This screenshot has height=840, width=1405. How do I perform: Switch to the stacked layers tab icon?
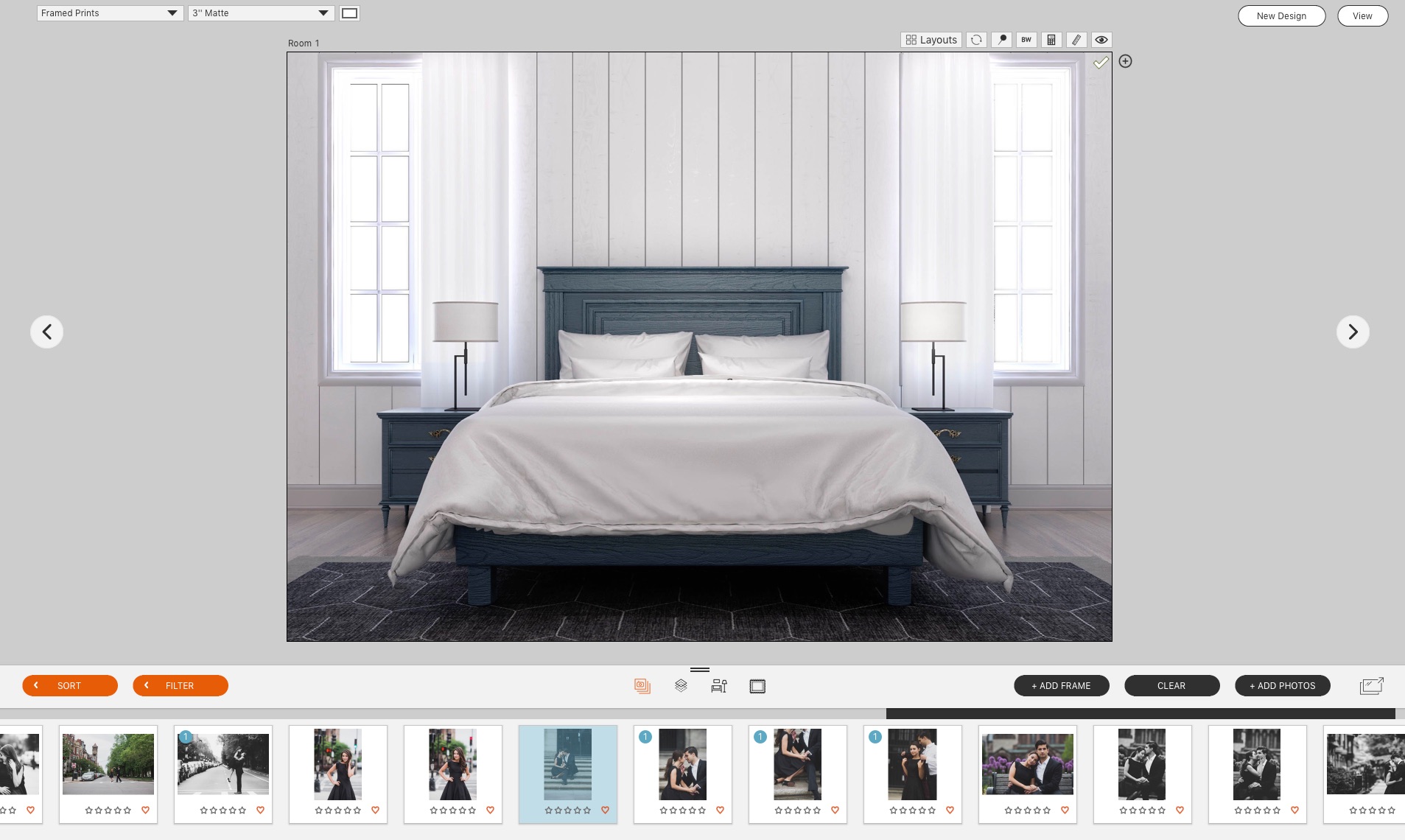click(681, 686)
